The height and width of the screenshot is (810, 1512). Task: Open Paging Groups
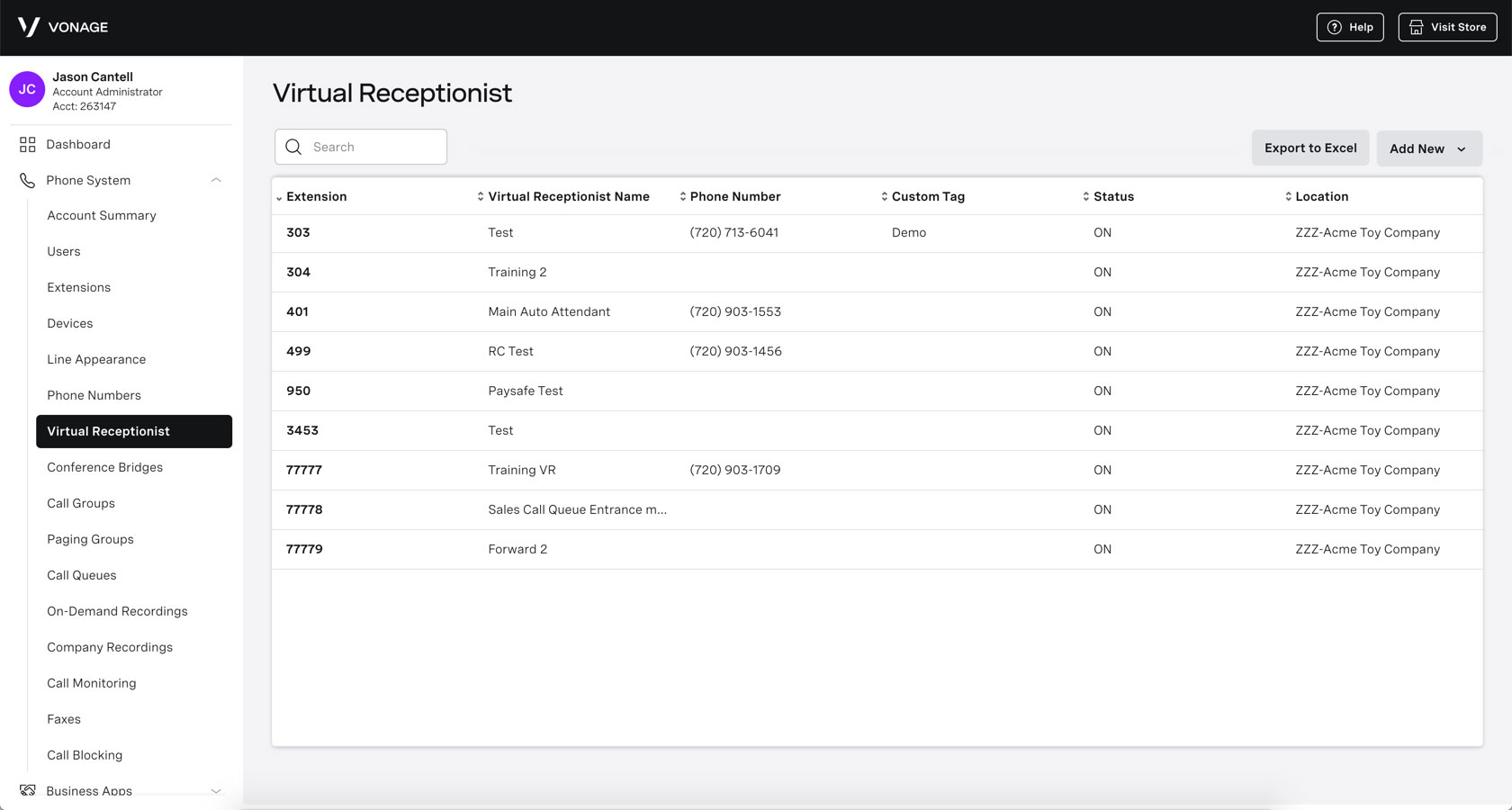[91, 539]
